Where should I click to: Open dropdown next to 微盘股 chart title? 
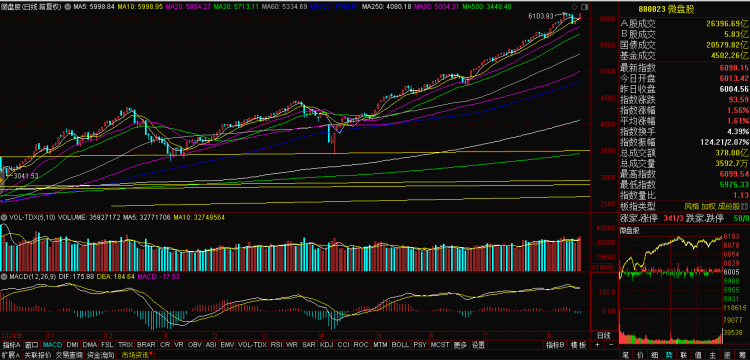pos(66,7)
